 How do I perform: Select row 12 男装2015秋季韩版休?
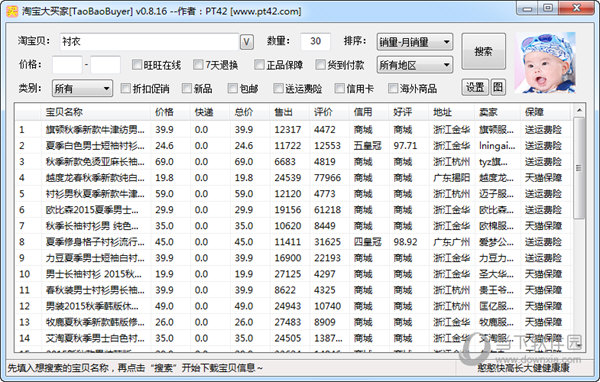pos(294,307)
